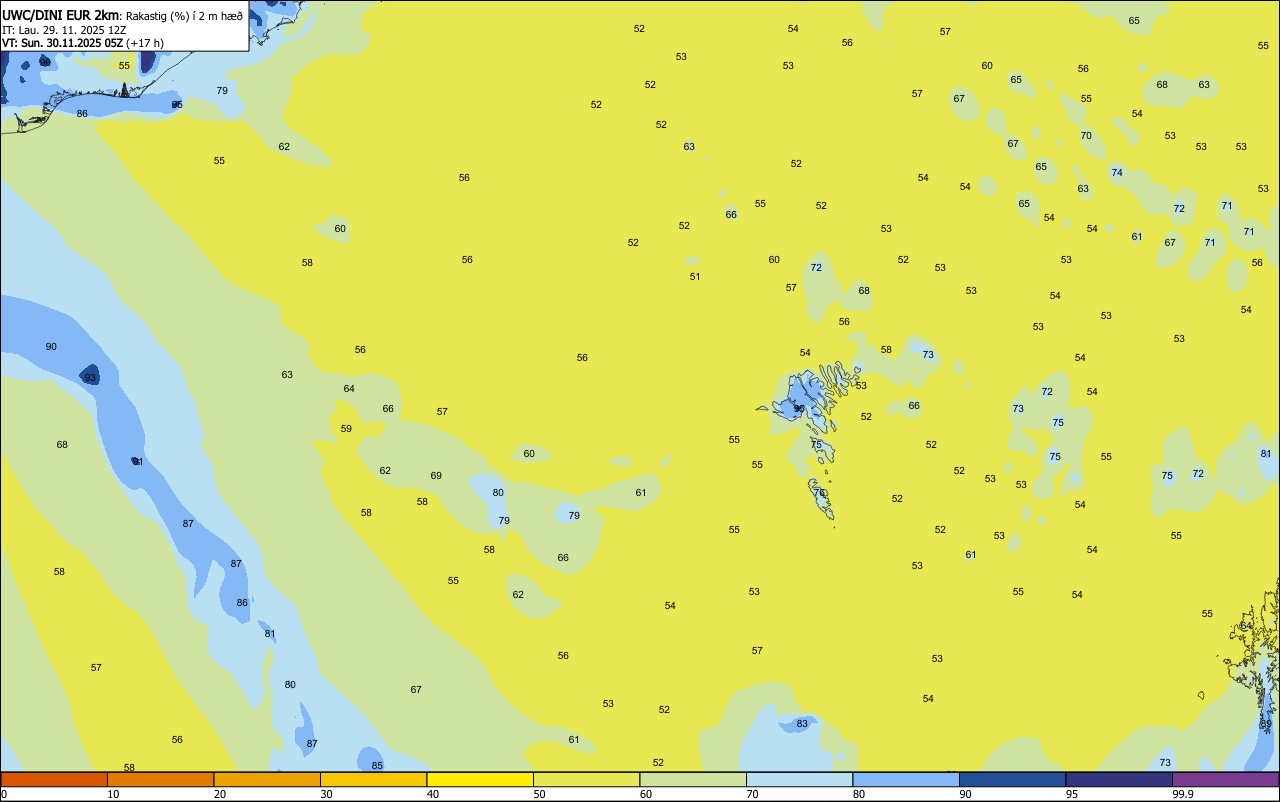Screen dimensions: 1280x802
Task: Click the 99.9 tick label on the legend
Action: pyautogui.click(x=1183, y=794)
